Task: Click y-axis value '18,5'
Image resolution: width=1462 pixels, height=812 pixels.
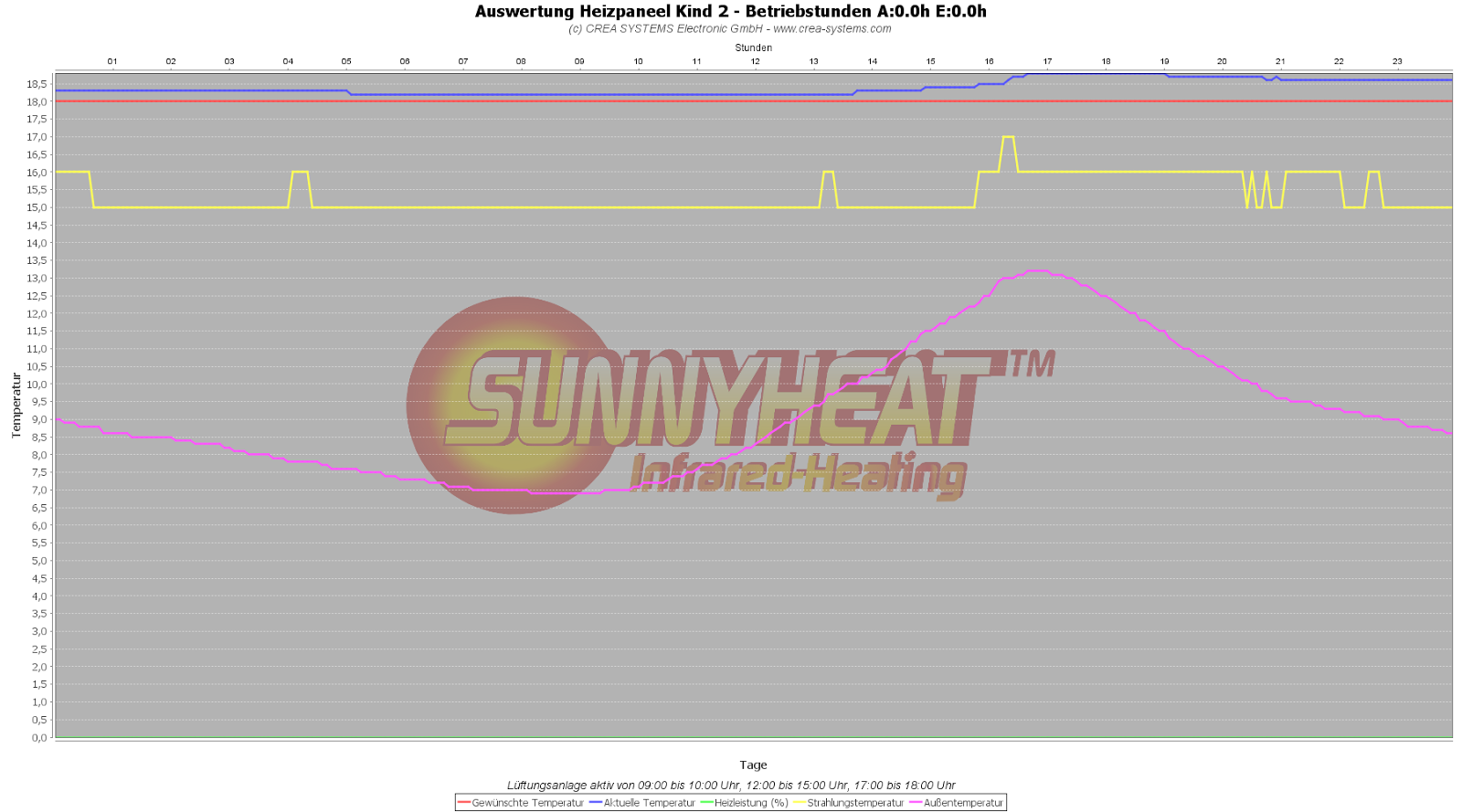Action: click(37, 84)
